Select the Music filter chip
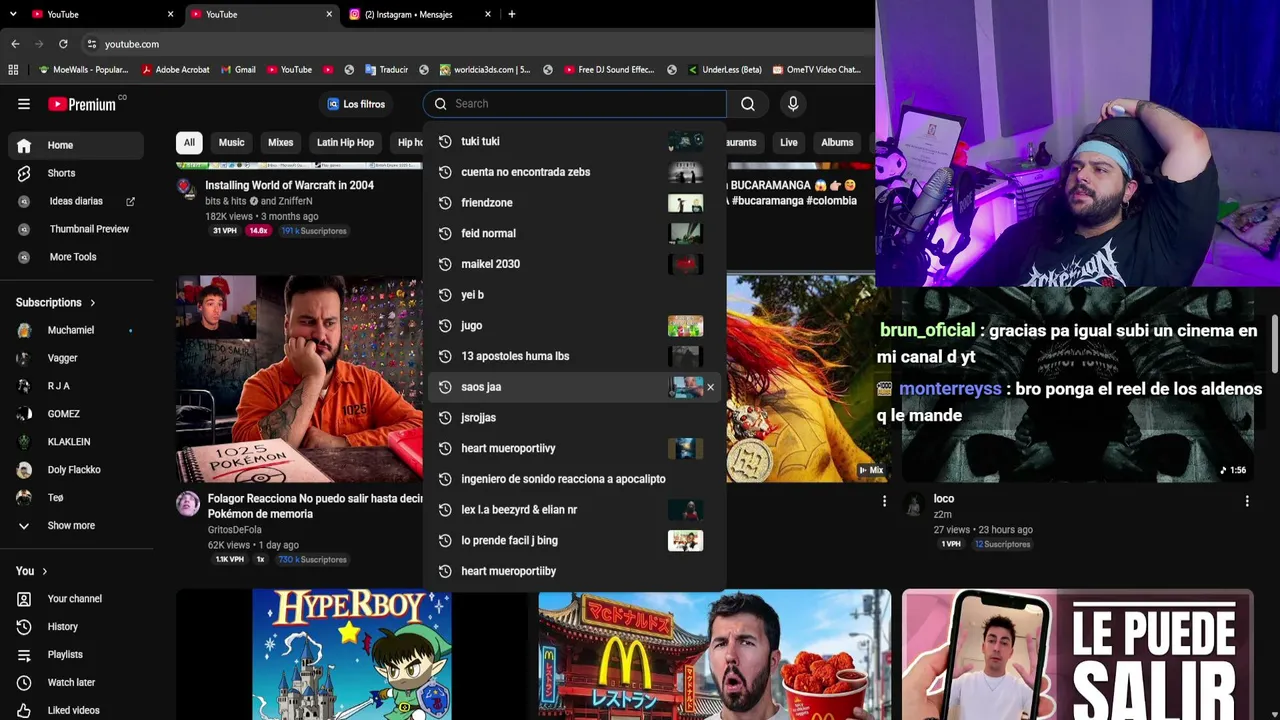This screenshot has height=720, width=1280. coord(231,142)
